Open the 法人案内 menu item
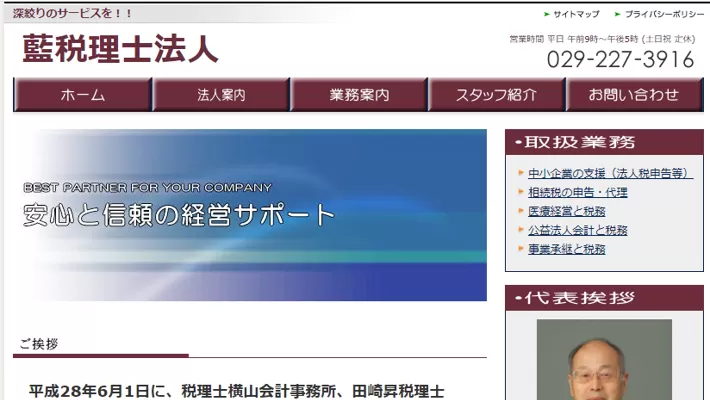Image resolution: width=710 pixels, height=400 pixels. coord(221,95)
